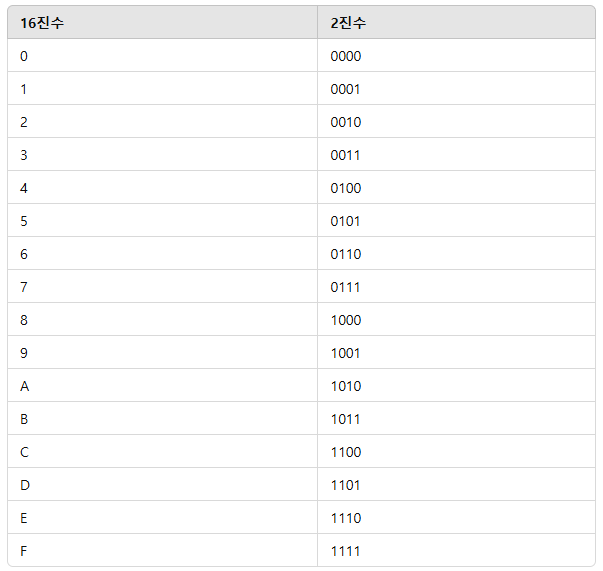This screenshot has width=603, height=571.
Task: Click the binary value 0000 cell
Action: pos(346,56)
